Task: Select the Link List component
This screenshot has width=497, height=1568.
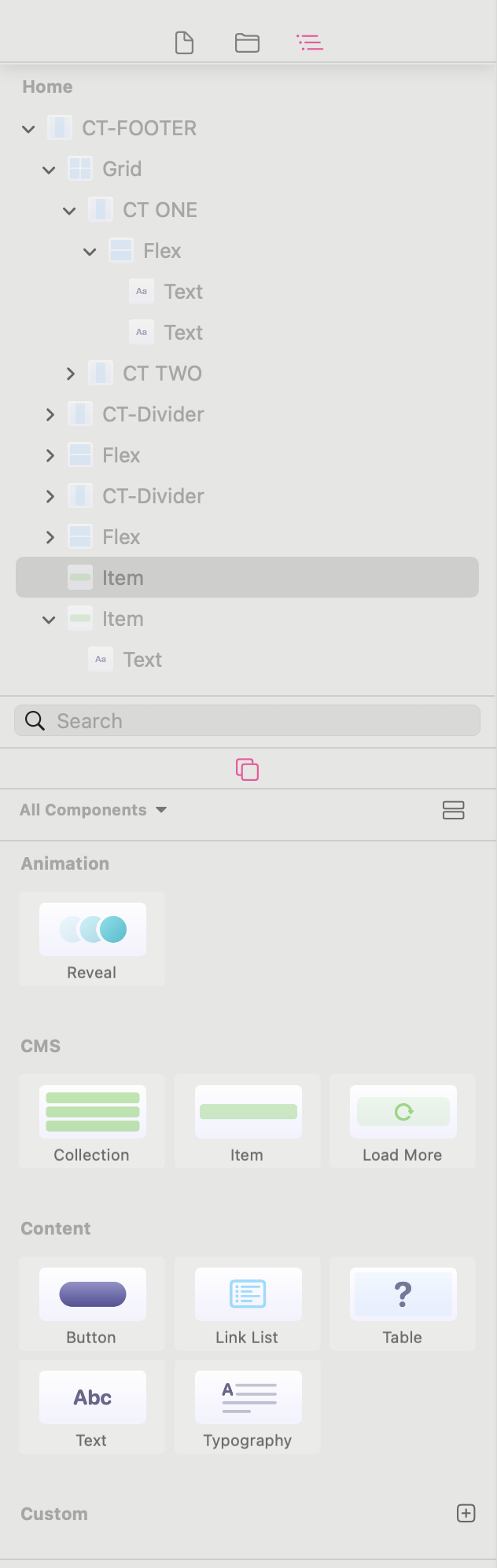Action: pyautogui.click(x=247, y=1304)
